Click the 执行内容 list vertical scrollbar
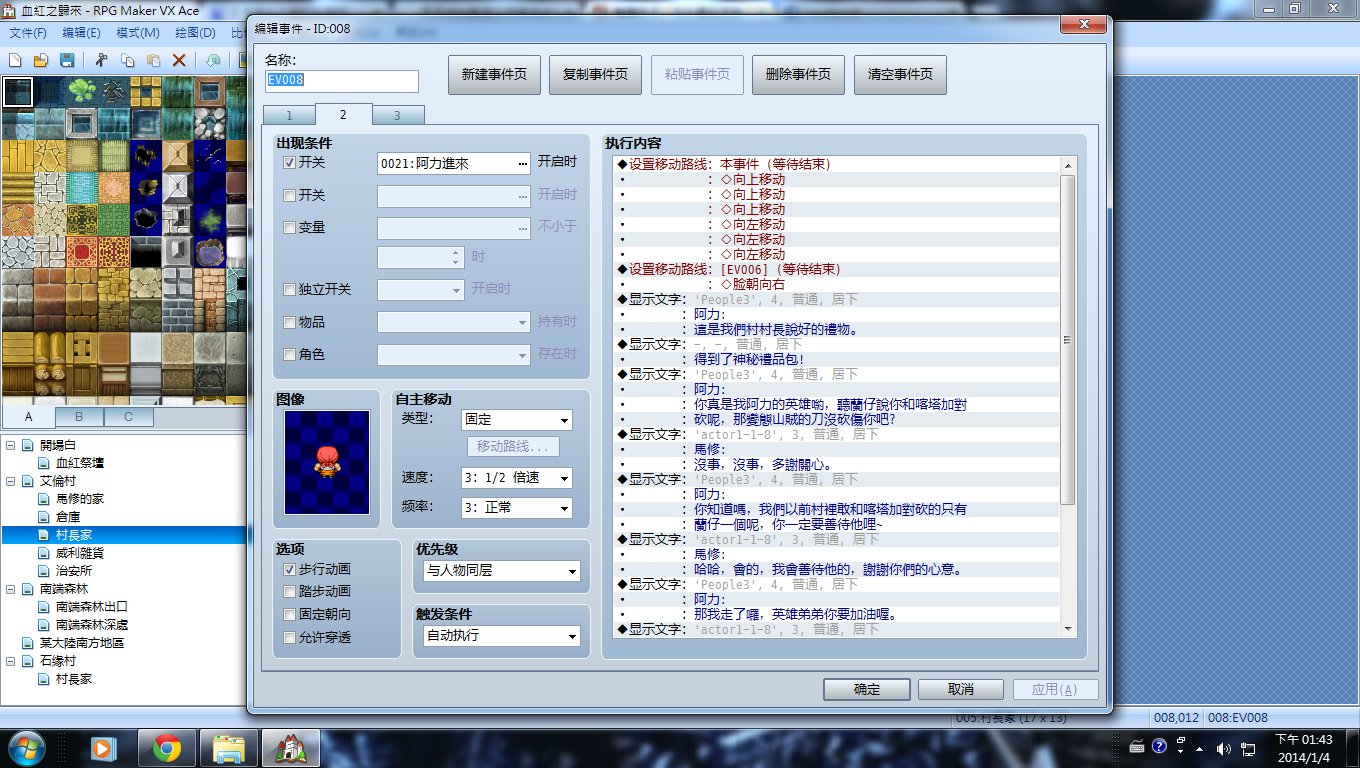The height and width of the screenshot is (768, 1360). [x=1067, y=396]
